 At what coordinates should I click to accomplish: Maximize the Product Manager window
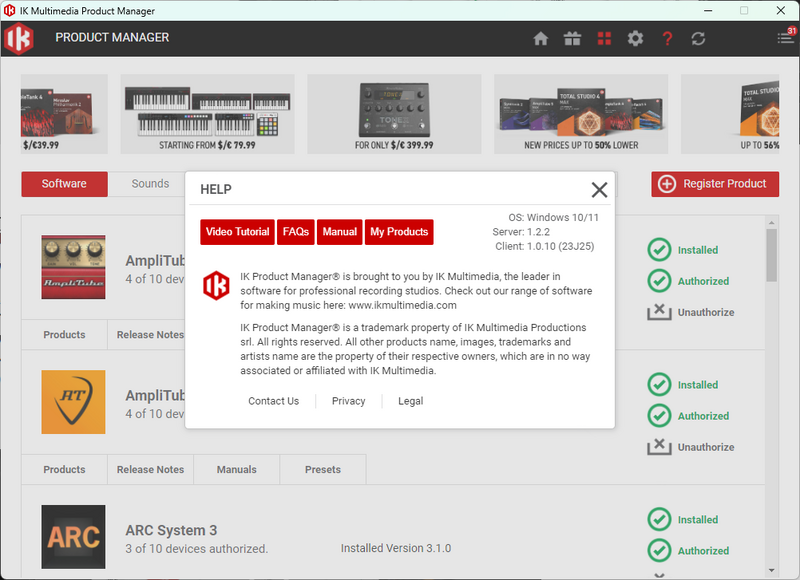tap(744, 10)
